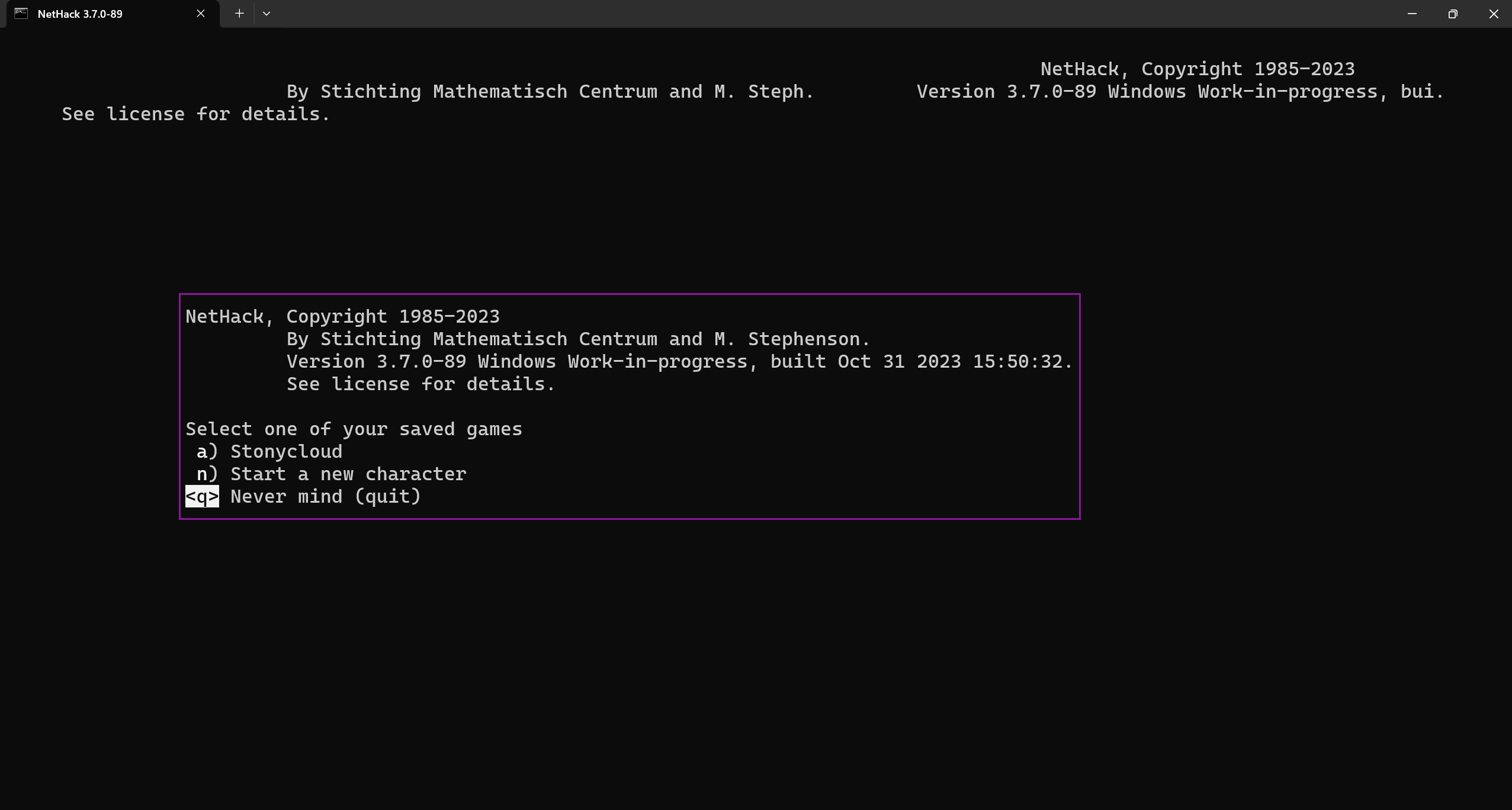Click the terminal icon in the tab
Viewport: 1512px width, 810px height.
coord(21,14)
